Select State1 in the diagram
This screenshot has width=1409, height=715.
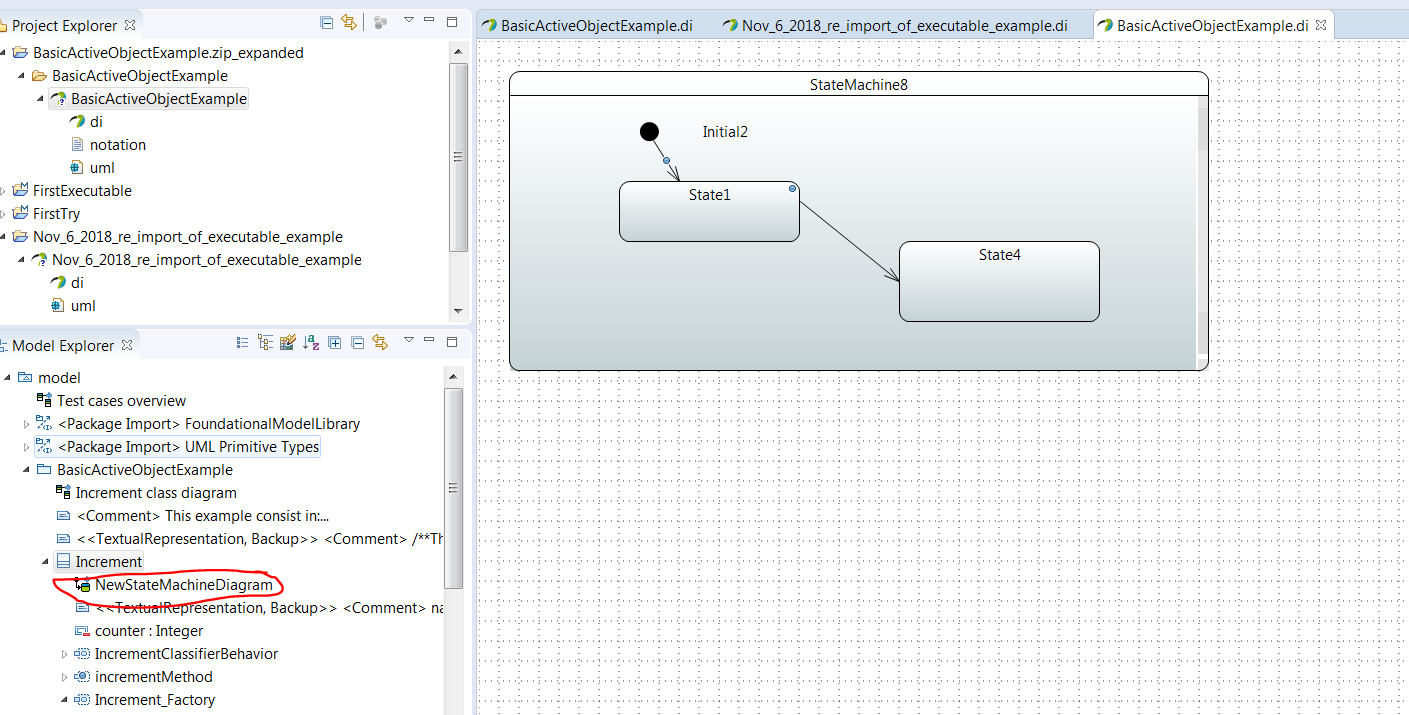[709, 211]
